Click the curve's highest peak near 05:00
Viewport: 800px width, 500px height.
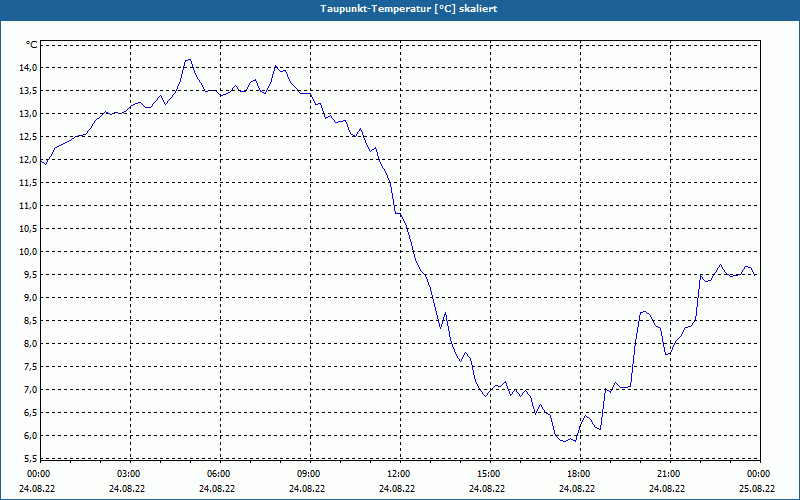point(188,60)
